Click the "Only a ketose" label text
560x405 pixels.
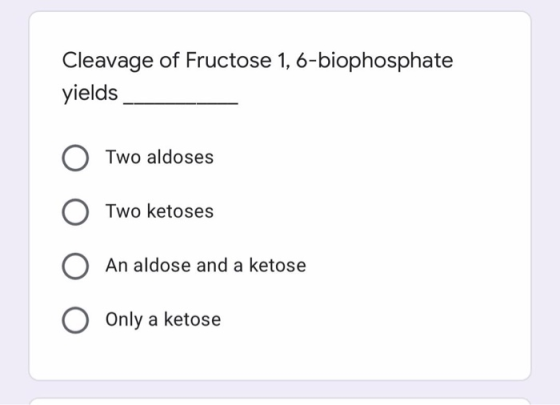tap(163, 319)
